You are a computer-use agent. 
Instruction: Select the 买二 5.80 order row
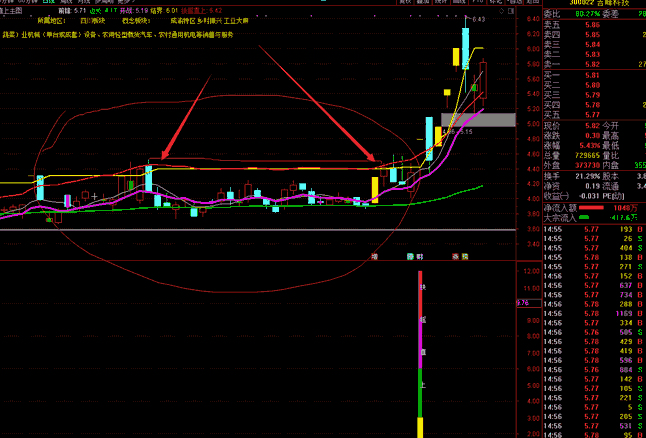(x=595, y=85)
